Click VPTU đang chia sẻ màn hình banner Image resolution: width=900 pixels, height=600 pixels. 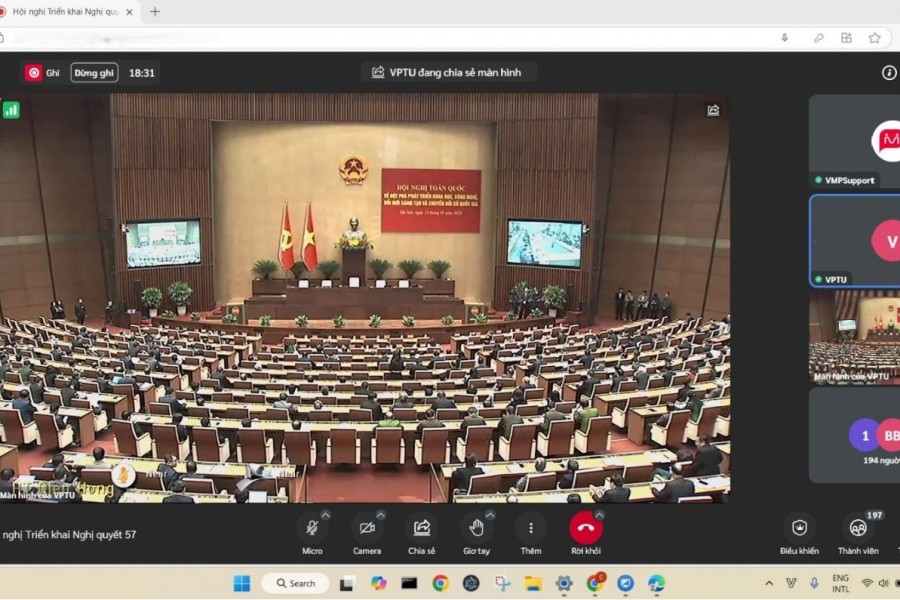[448, 72]
